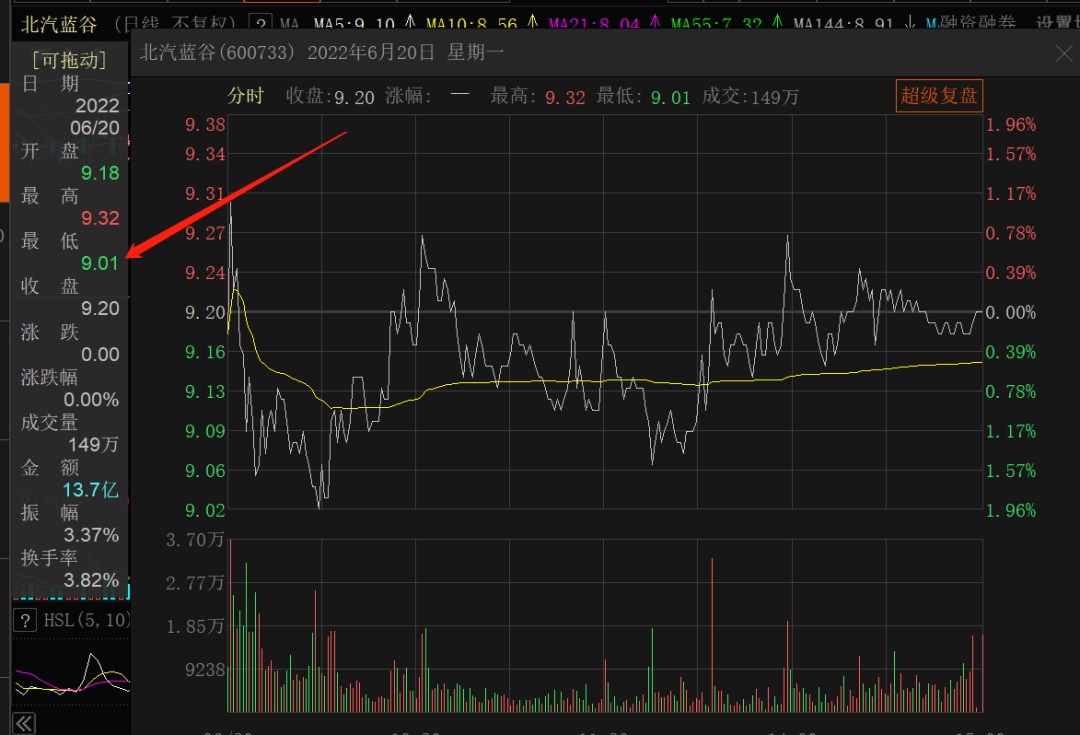
Task: Click the 涨跌 value 0.00 in the side panel
Action: (x=100, y=354)
